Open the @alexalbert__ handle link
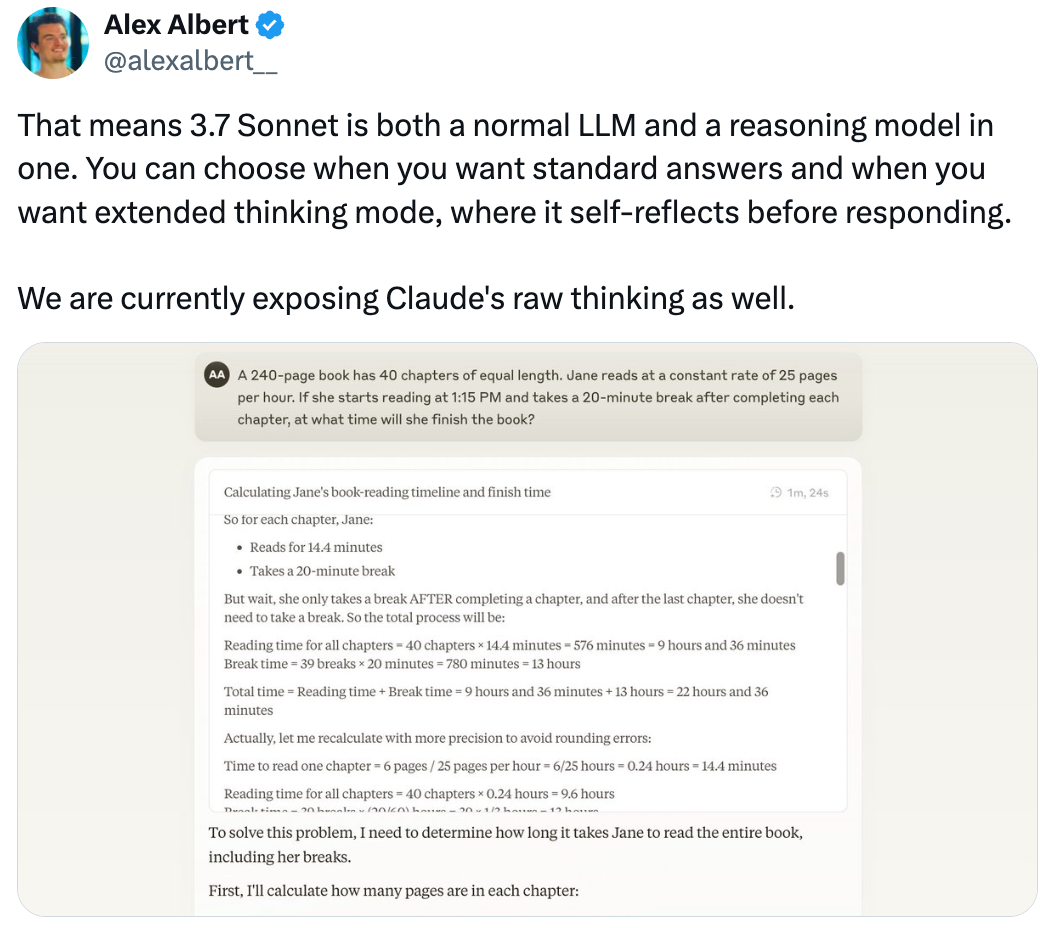The height and width of the screenshot is (928, 1056). coord(191,61)
